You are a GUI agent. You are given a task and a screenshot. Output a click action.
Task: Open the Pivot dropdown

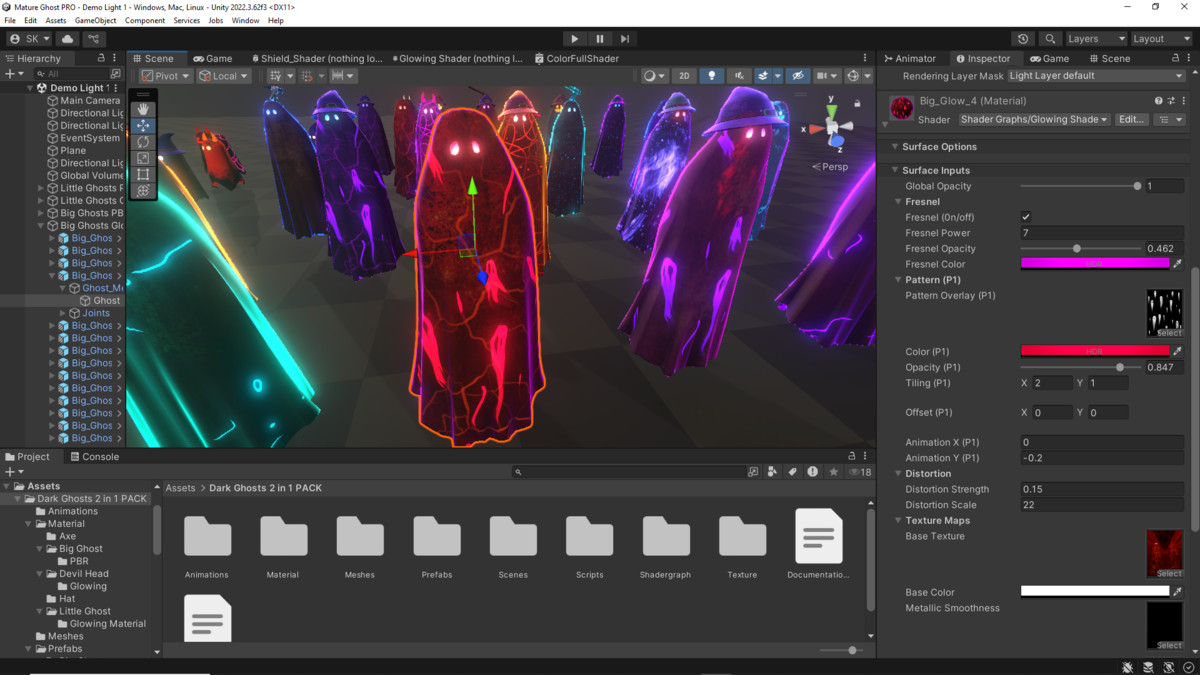pyautogui.click(x=165, y=76)
